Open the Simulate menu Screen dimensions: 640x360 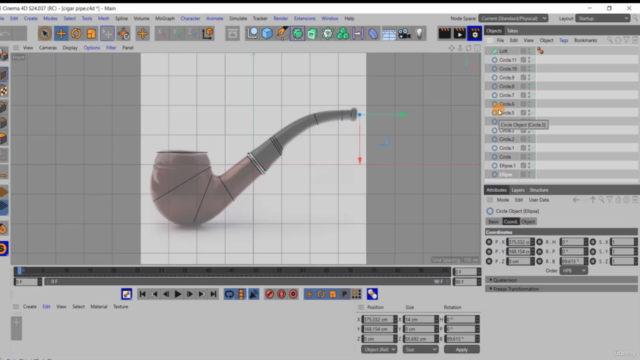tap(238, 18)
